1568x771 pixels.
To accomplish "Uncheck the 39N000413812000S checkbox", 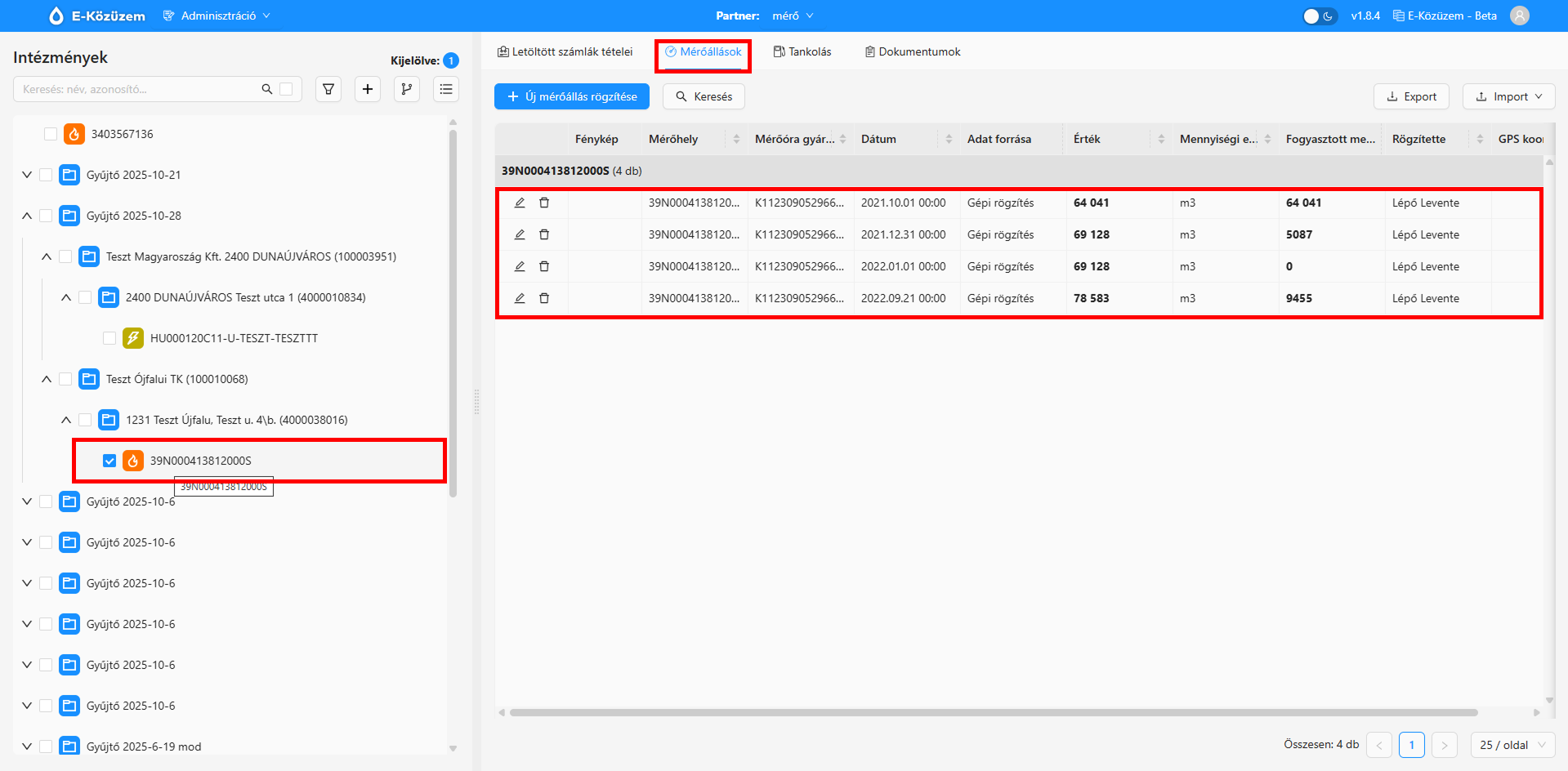I will [x=109, y=461].
